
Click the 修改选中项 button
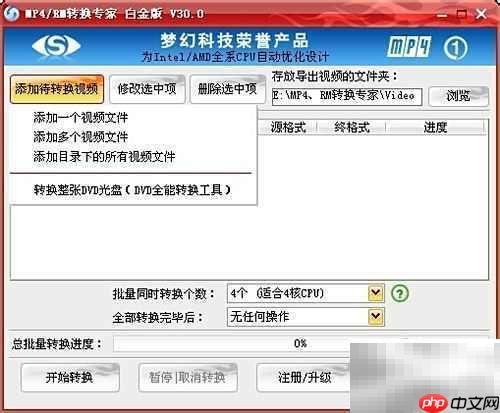click(x=147, y=89)
